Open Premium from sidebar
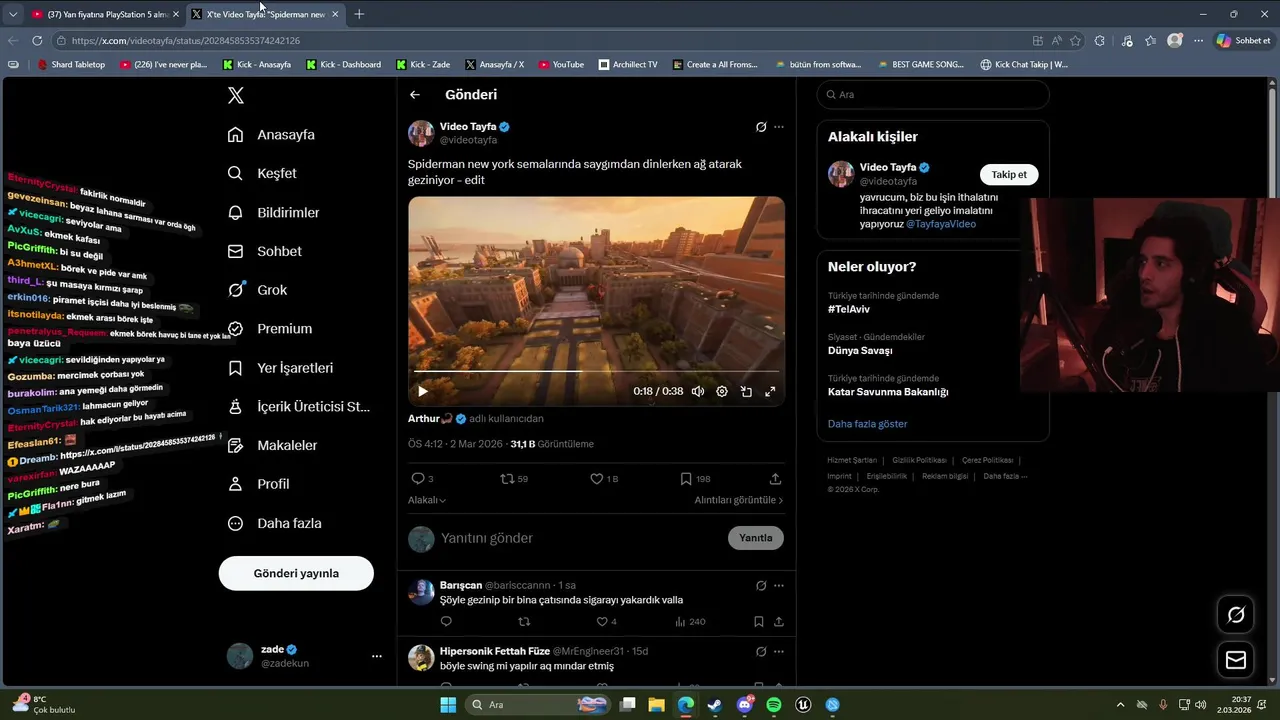Screen dimensions: 1280x720 click(x=269, y=329)
